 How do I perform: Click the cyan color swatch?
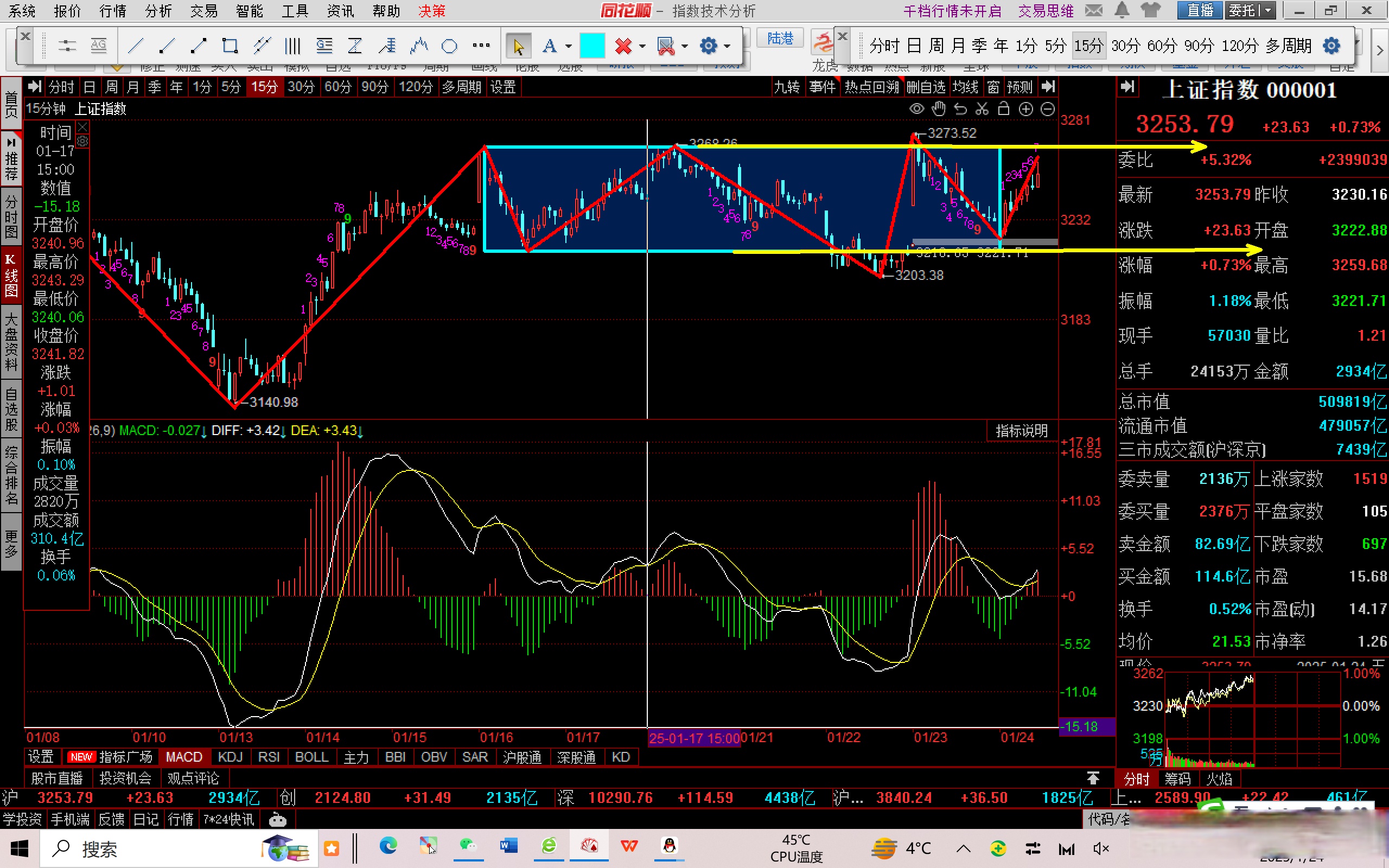(592, 46)
